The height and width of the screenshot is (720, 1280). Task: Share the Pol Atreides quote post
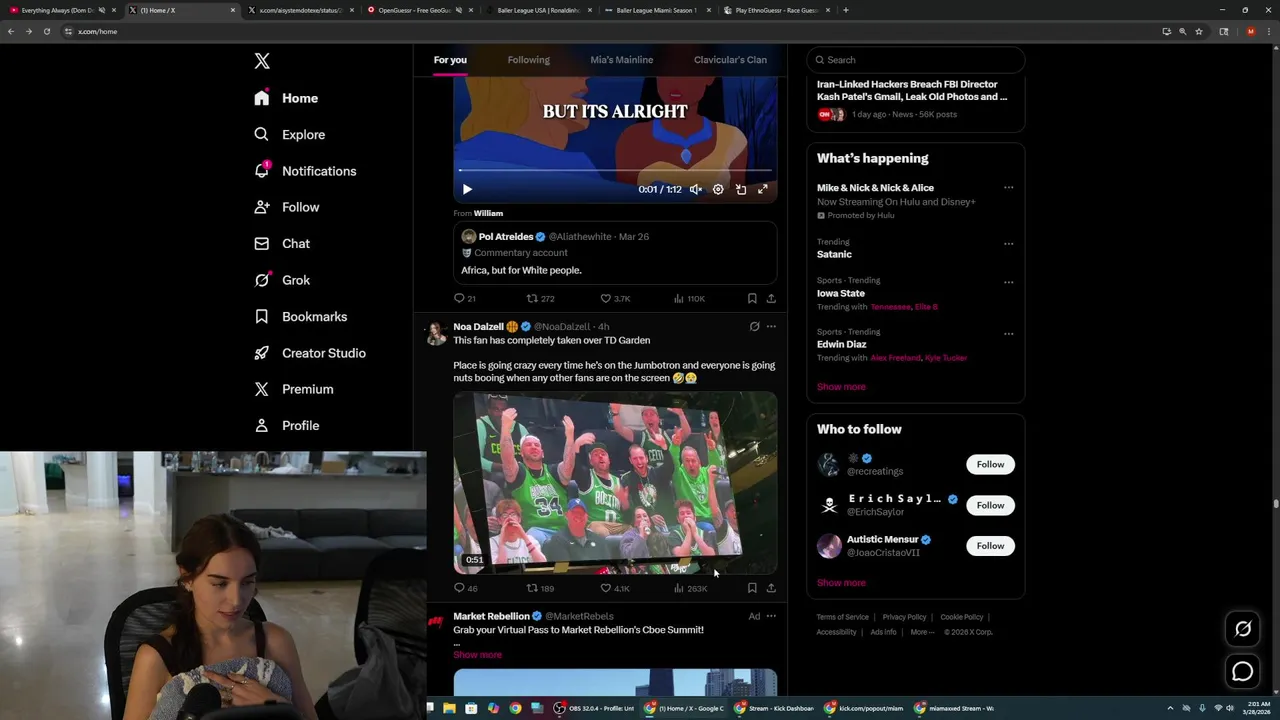pos(771,298)
